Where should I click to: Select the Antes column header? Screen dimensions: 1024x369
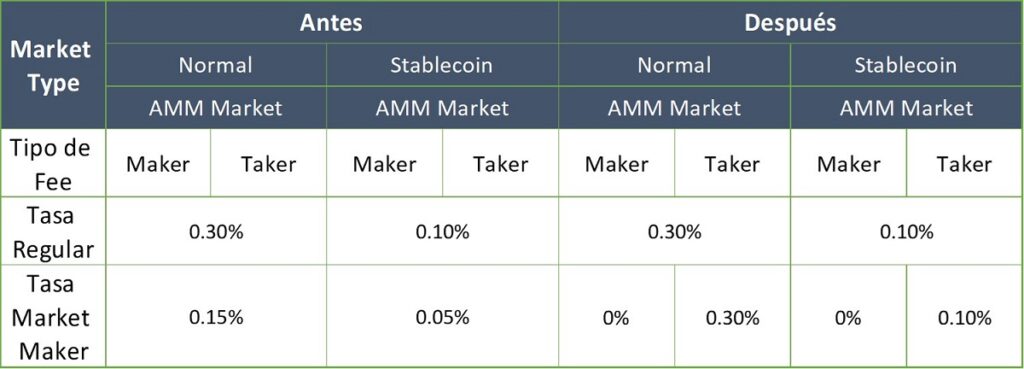click(x=332, y=22)
